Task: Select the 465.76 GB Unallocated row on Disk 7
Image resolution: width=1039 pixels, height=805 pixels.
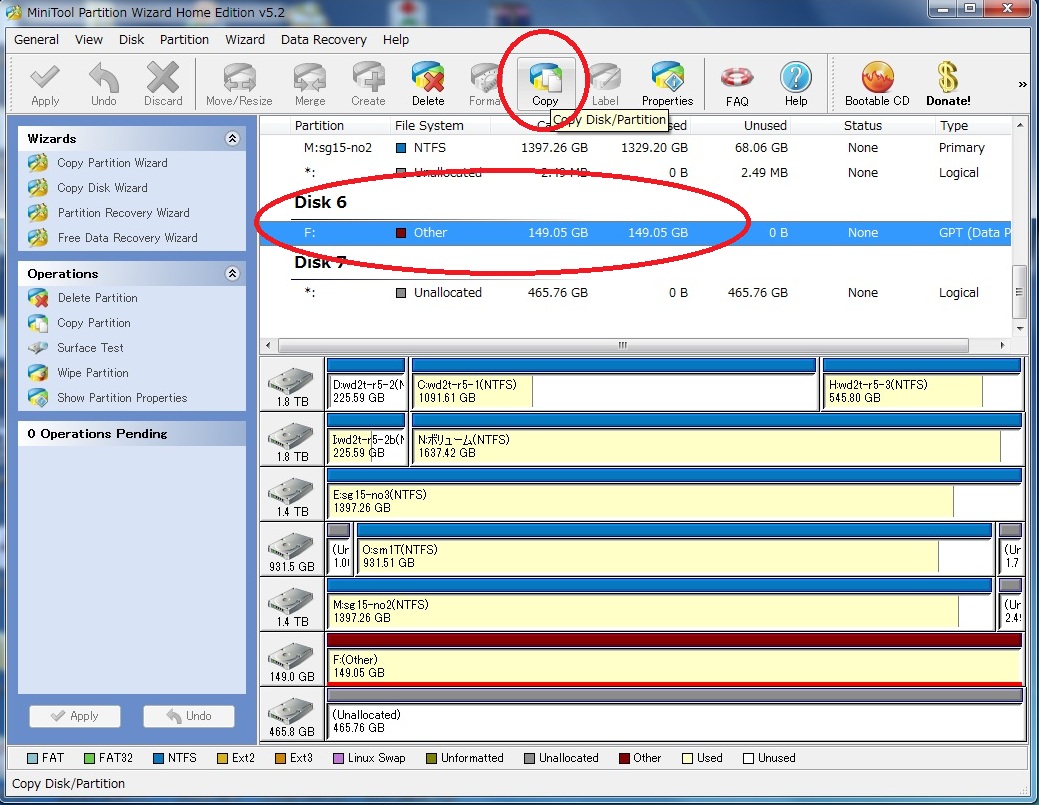Action: (635, 293)
